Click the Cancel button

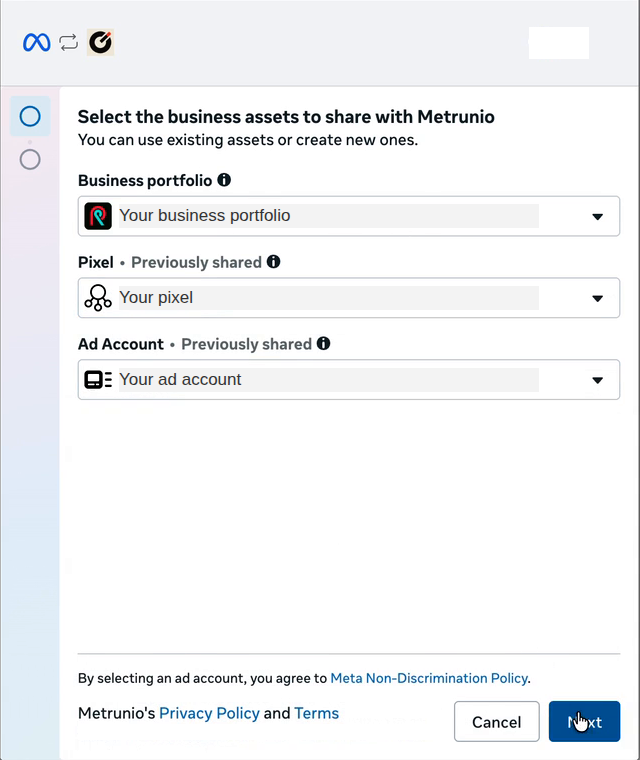[496, 722]
